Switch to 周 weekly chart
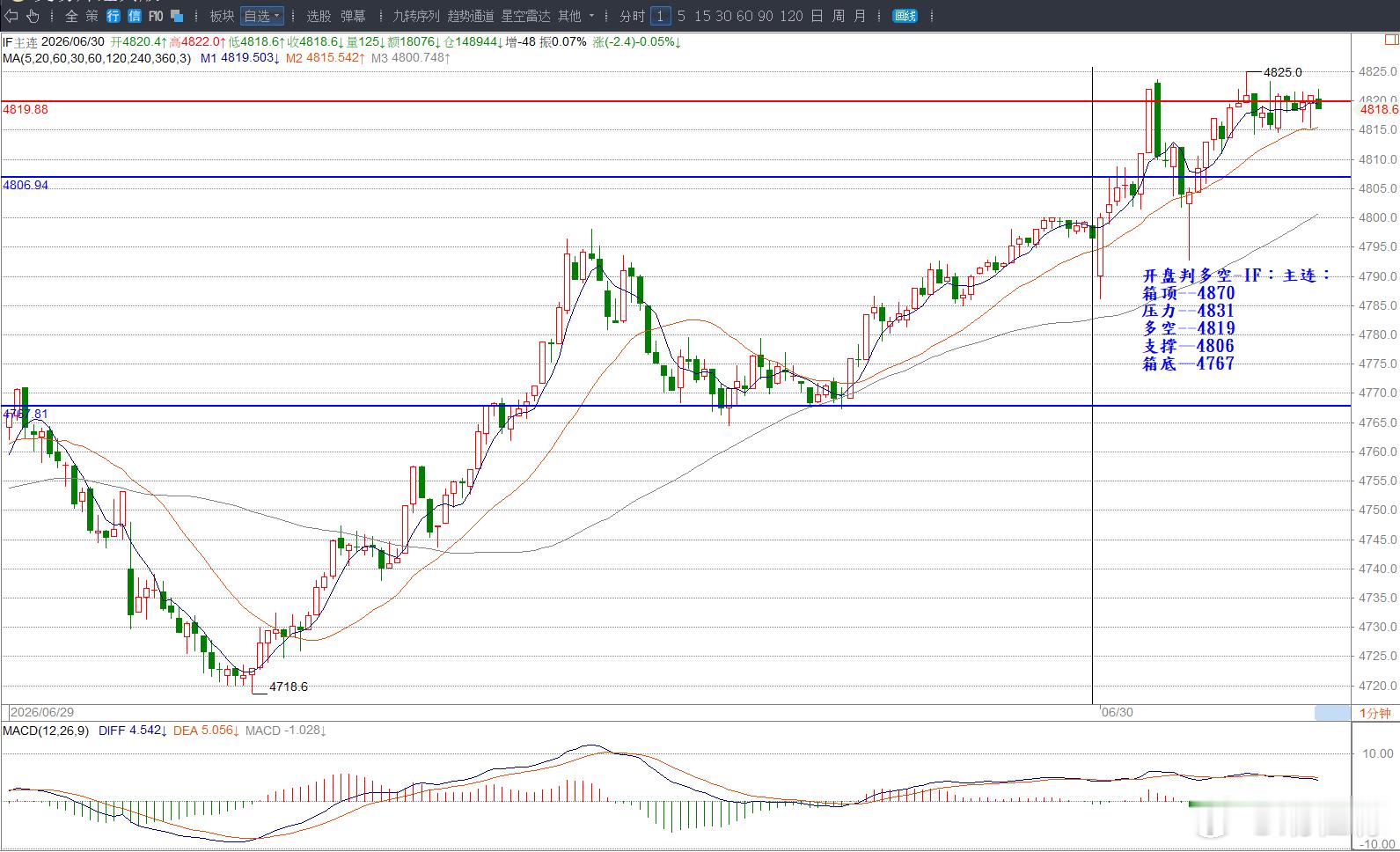The image size is (1400, 852). 839,16
